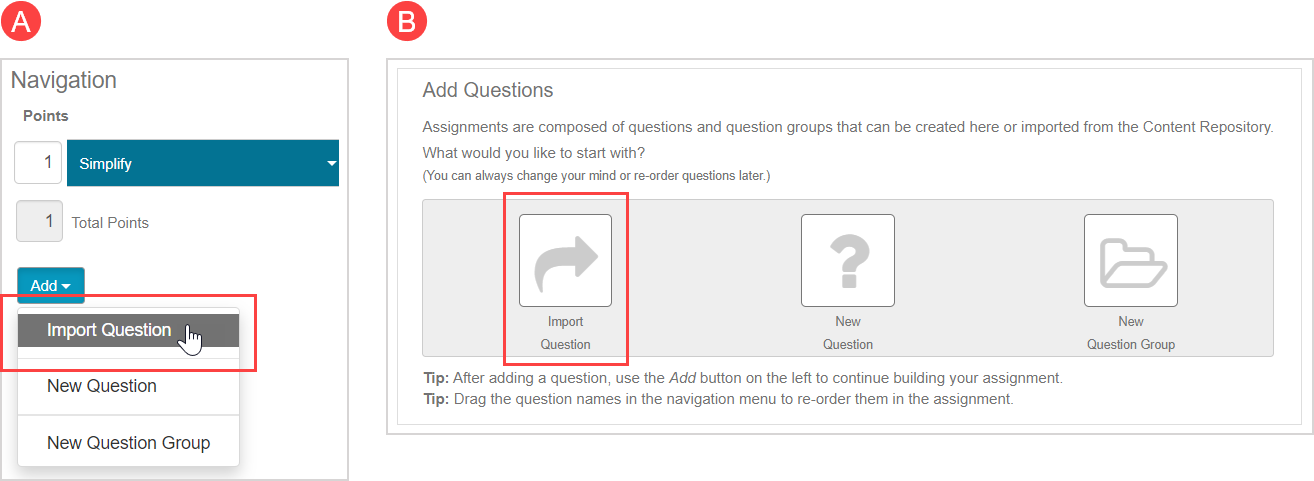Click the points field beside Simplify

(x=38, y=163)
